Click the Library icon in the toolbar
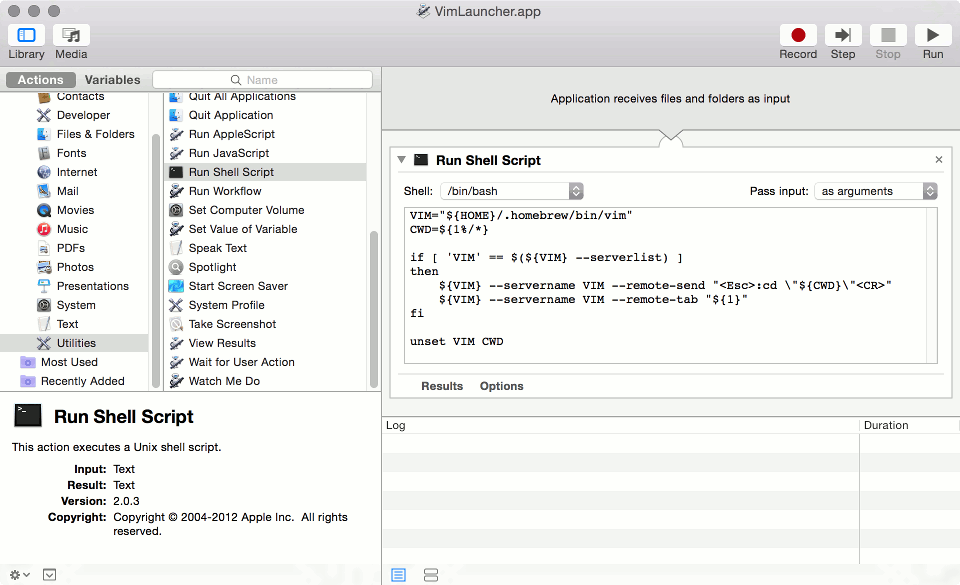 point(26,40)
